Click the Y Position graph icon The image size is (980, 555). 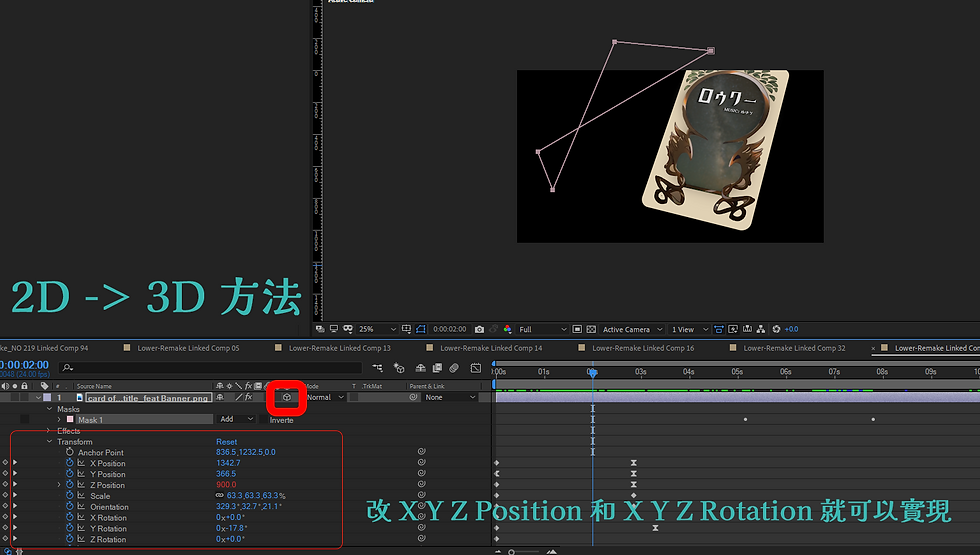(81, 474)
